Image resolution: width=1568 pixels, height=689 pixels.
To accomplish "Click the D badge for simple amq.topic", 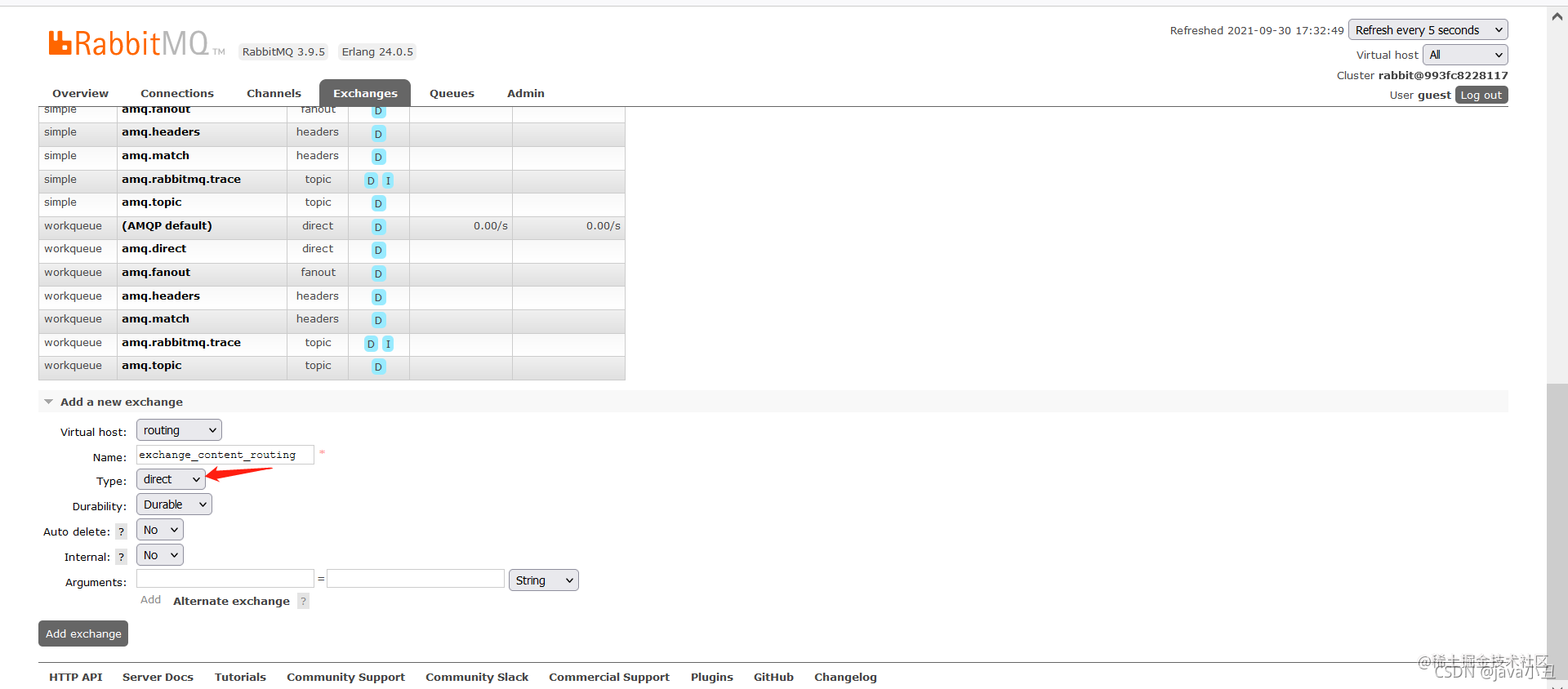I will coord(378,203).
